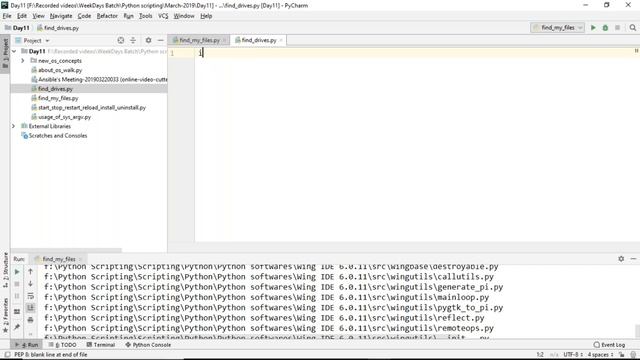Viewport: 640px width, 360px height.
Task: Print the Run console output
Action: [x=31, y=320]
